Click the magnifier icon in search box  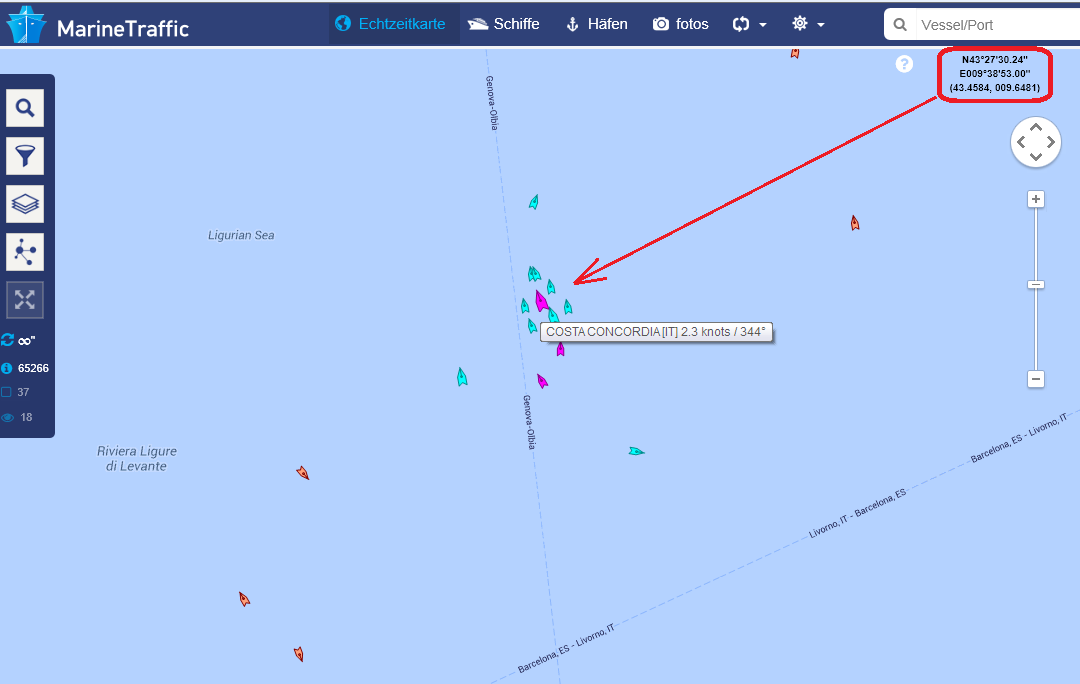click(x=900, y=25)
